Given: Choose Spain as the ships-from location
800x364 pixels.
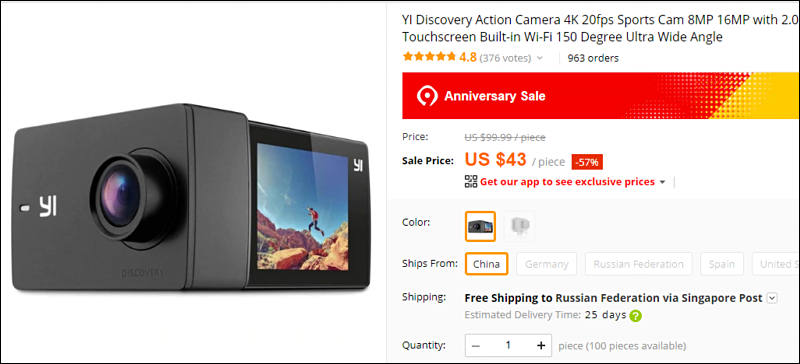Looking at the screenshot, I should pyautogui.click(x=721, y=264).
